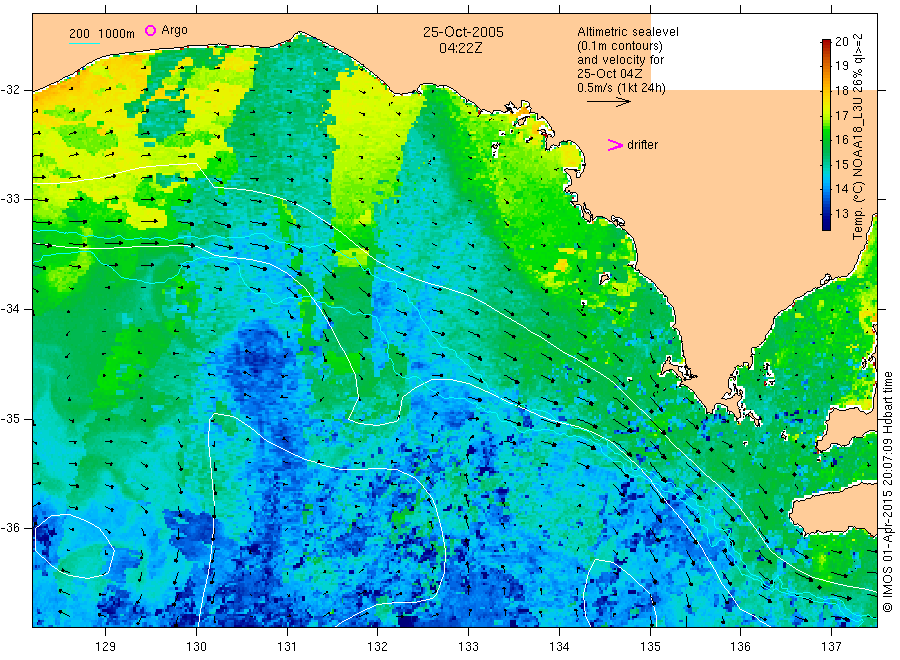Click the "(0.1m contours)" text
900x660 pixels.
[x=620, y=46]
